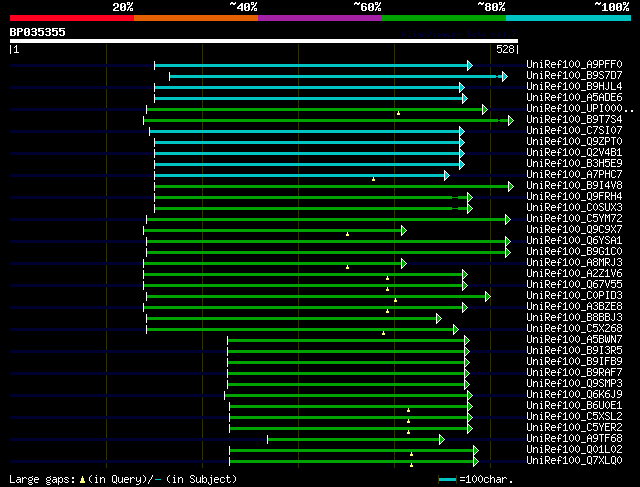Click the purple ~60% identity legend segment
This screenshot has height=487, width=640.
click(x=320, y=18)
